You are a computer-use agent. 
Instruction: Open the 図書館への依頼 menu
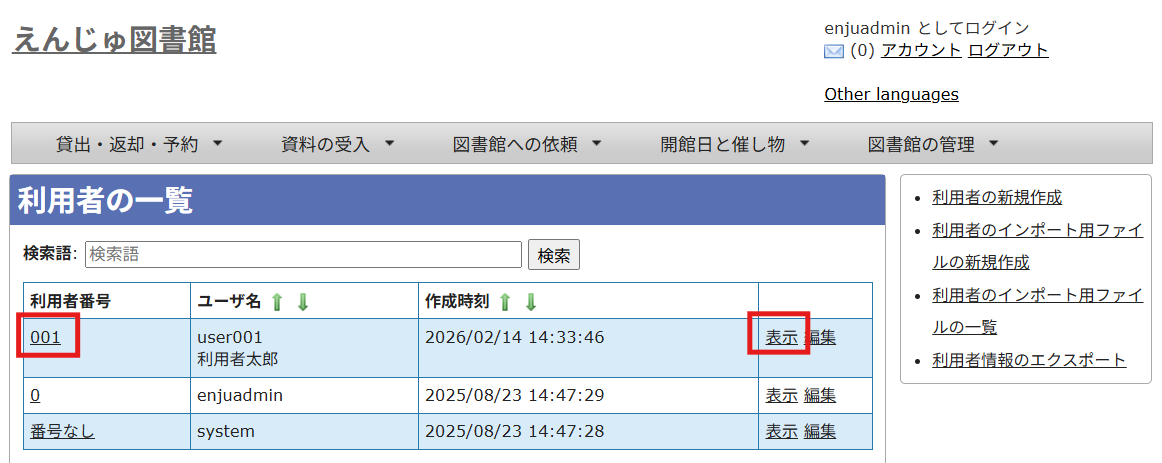(527, 144)
